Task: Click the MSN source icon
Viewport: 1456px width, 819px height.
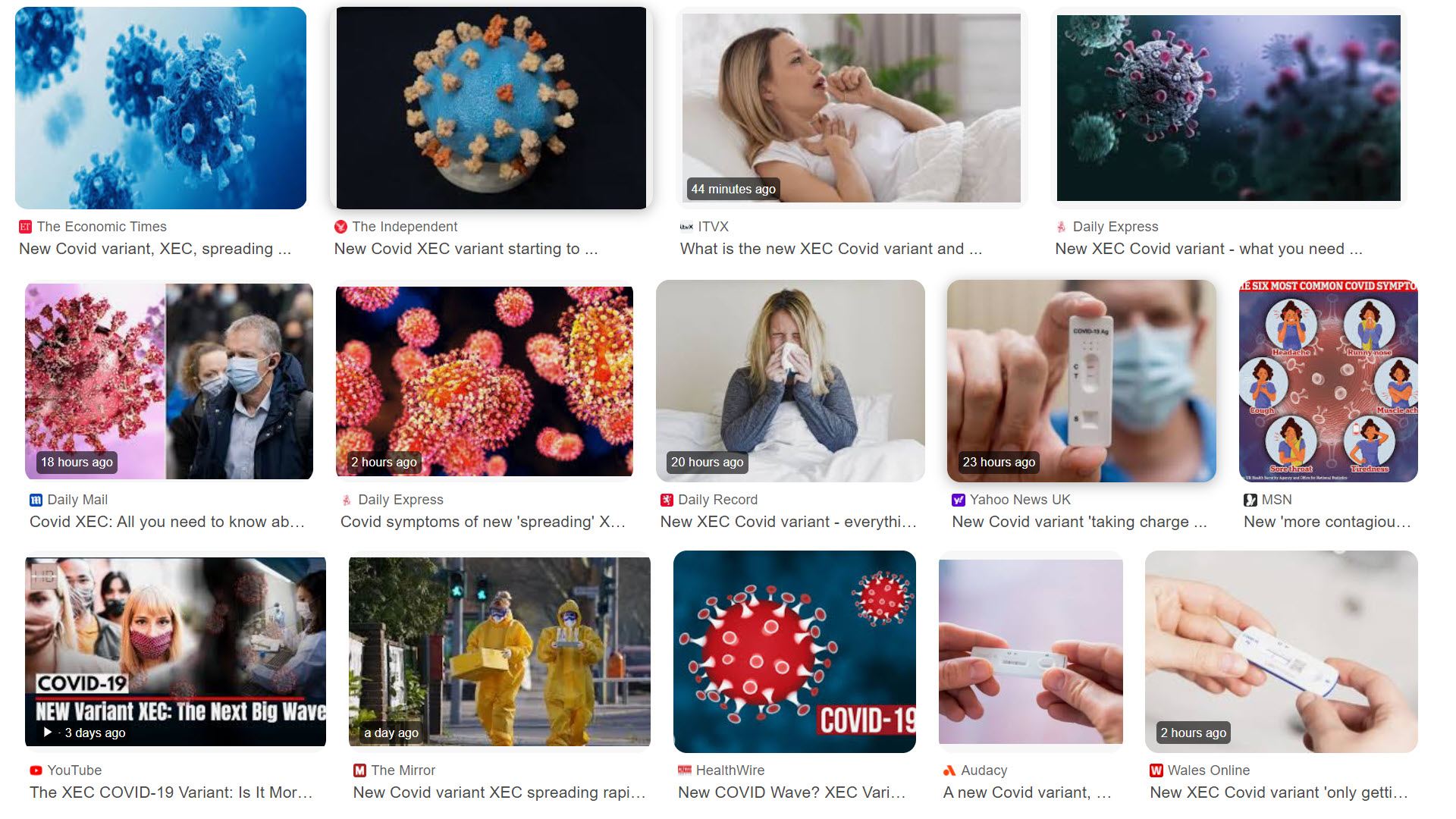Action: tap(1250, 500)
